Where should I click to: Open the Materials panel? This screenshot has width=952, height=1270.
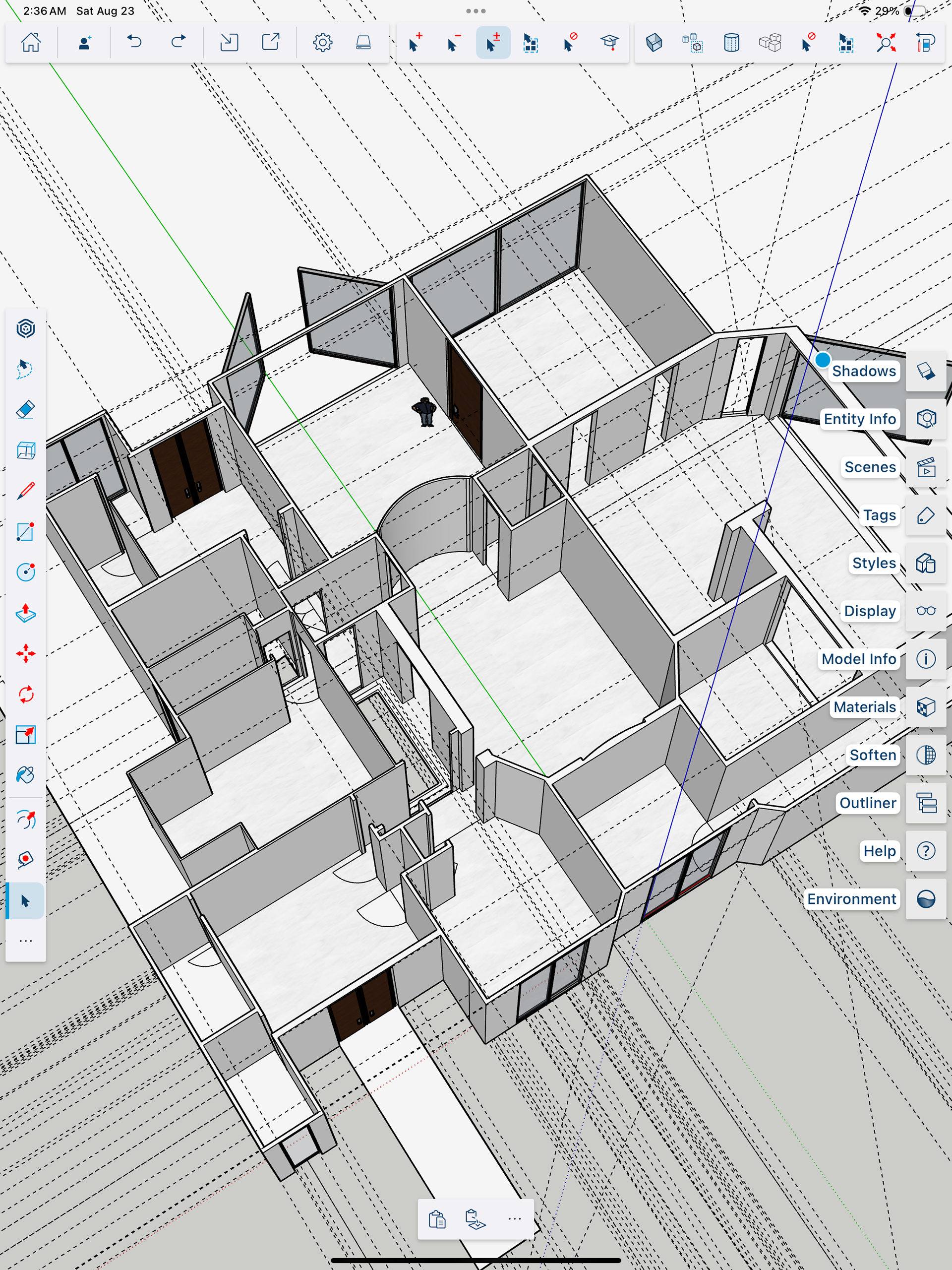coord(926,707)
